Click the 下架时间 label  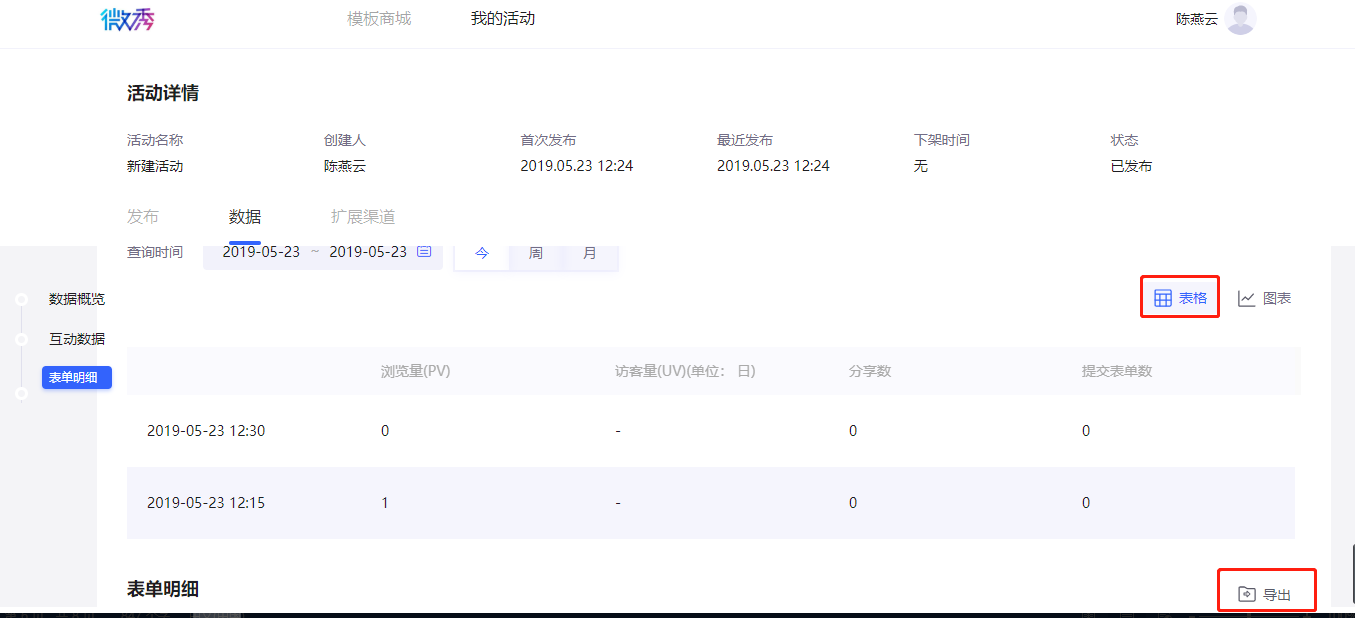(942, 140)
